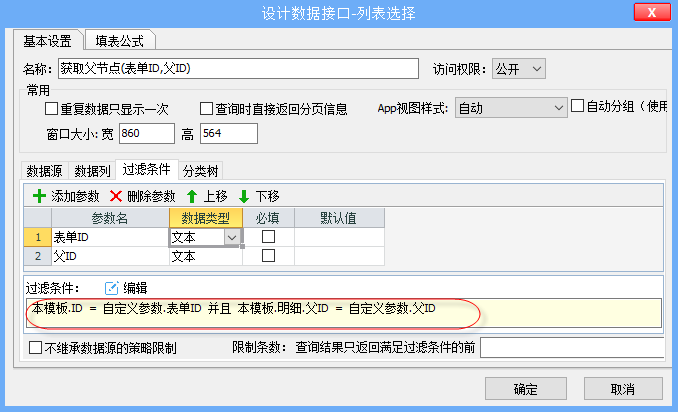Switch to the 基本设置 tab
678x412 pixels.
tap(47, 41)
